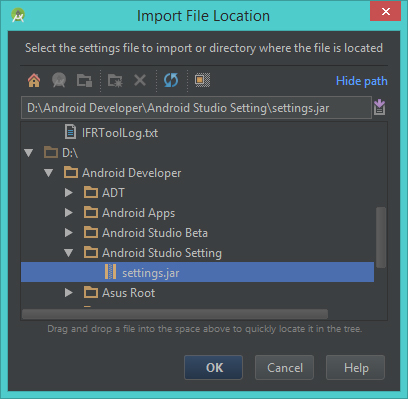The height and width of the screenshot is (399, 408).
Task: Select the Android Developer label
Action: point(132,173)
